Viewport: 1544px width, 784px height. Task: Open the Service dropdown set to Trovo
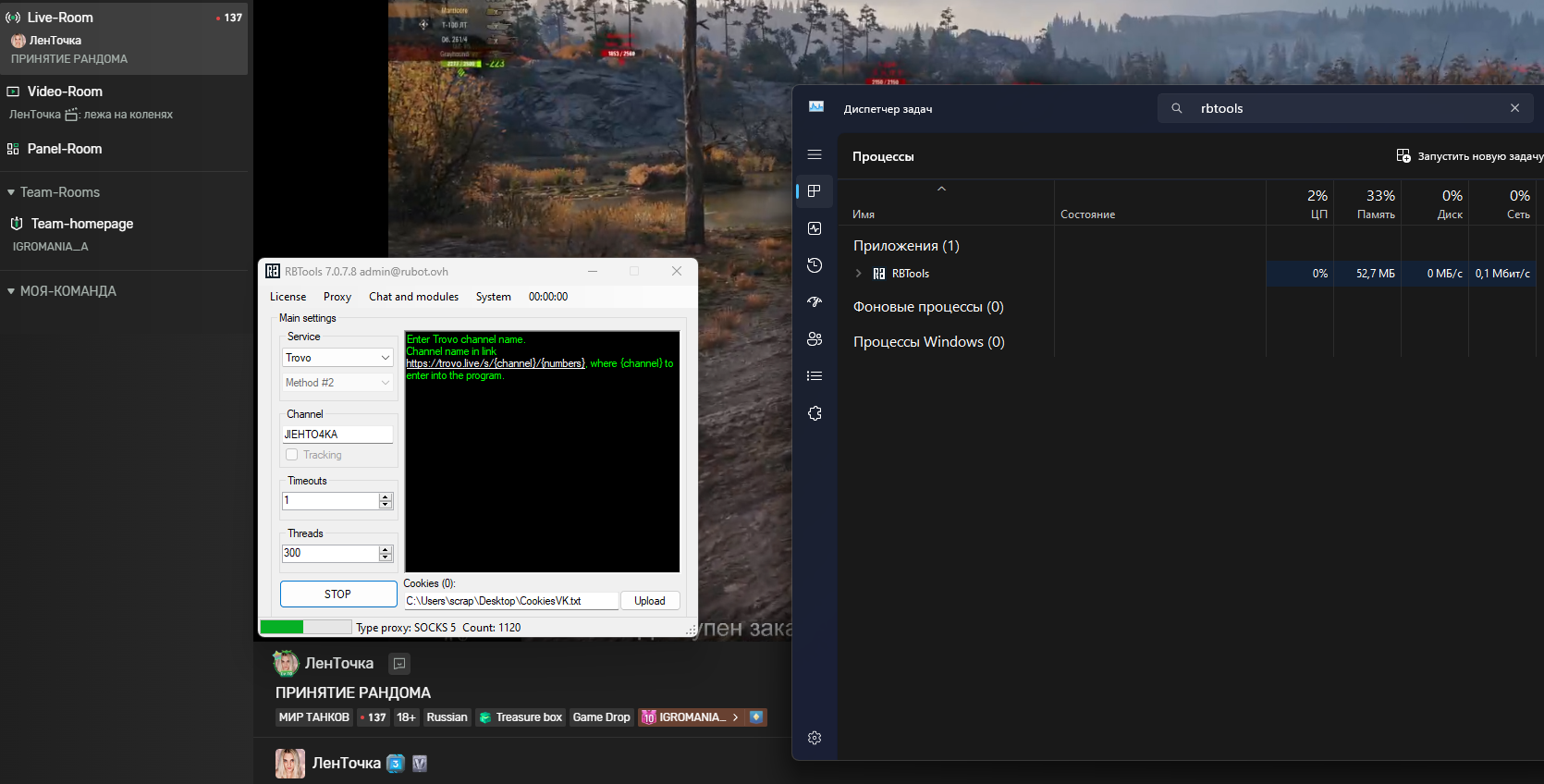[338, 358]
